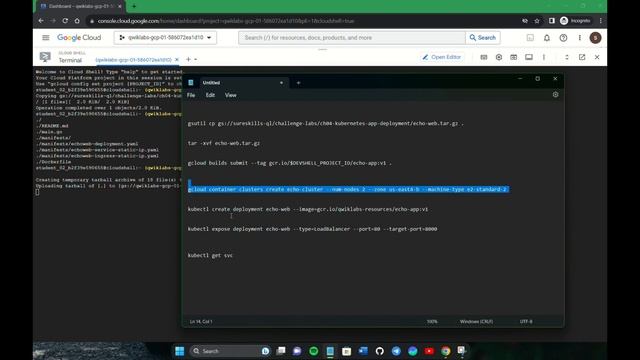This screenshot has height=360, width=640.
Task: Go back in Chrome browser
Action: [41, 20]
